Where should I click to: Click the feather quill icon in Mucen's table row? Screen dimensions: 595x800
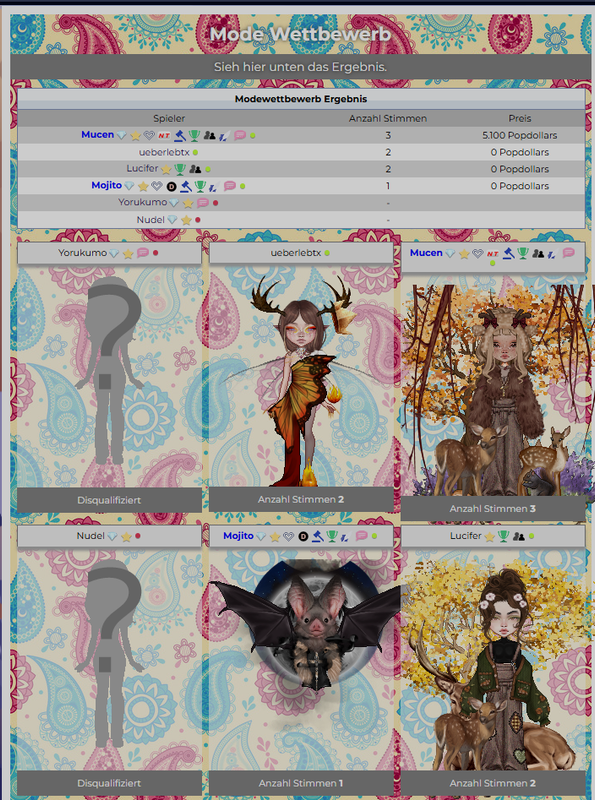(x=224, y=136)
